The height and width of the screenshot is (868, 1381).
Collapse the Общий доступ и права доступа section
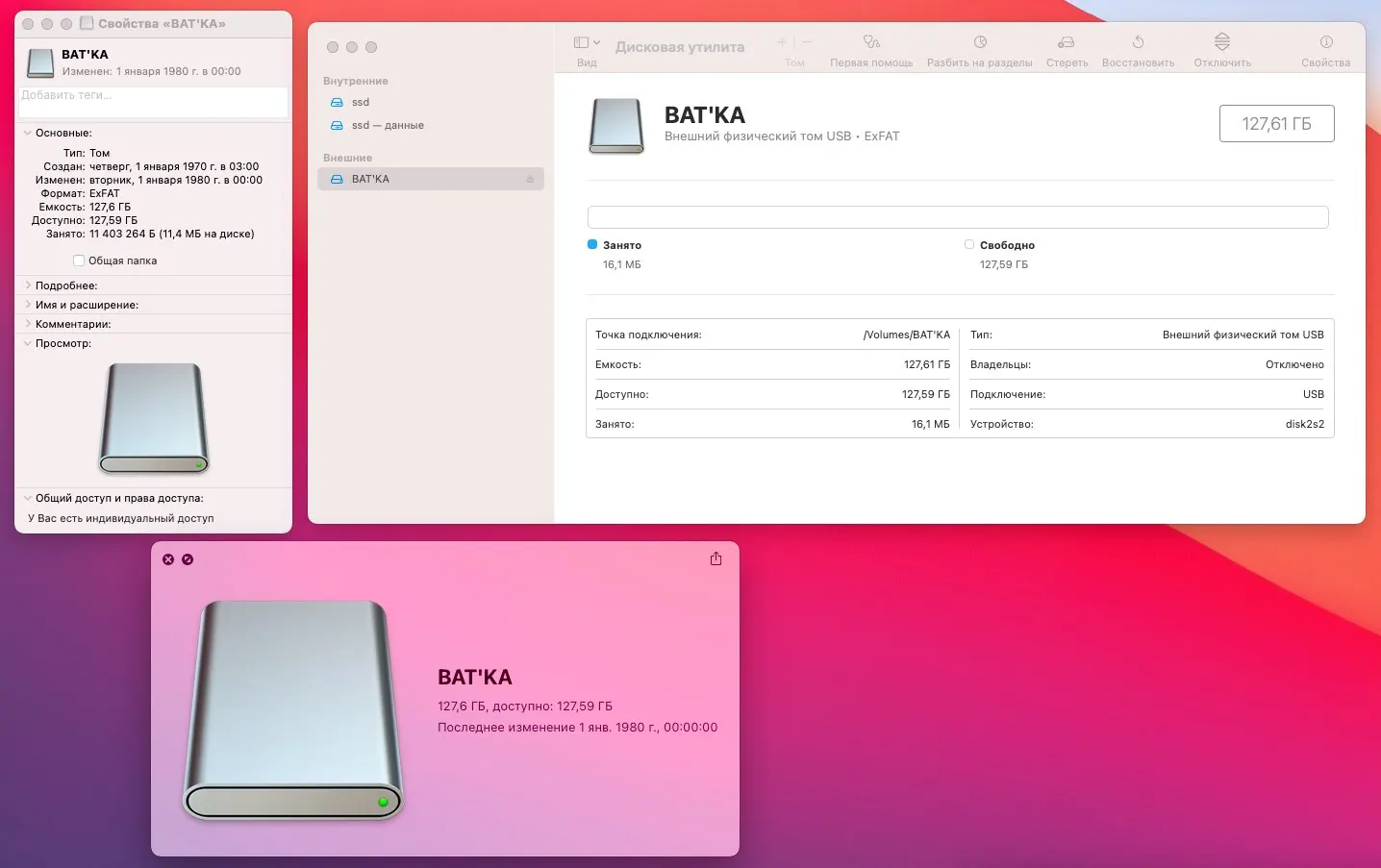27,498
